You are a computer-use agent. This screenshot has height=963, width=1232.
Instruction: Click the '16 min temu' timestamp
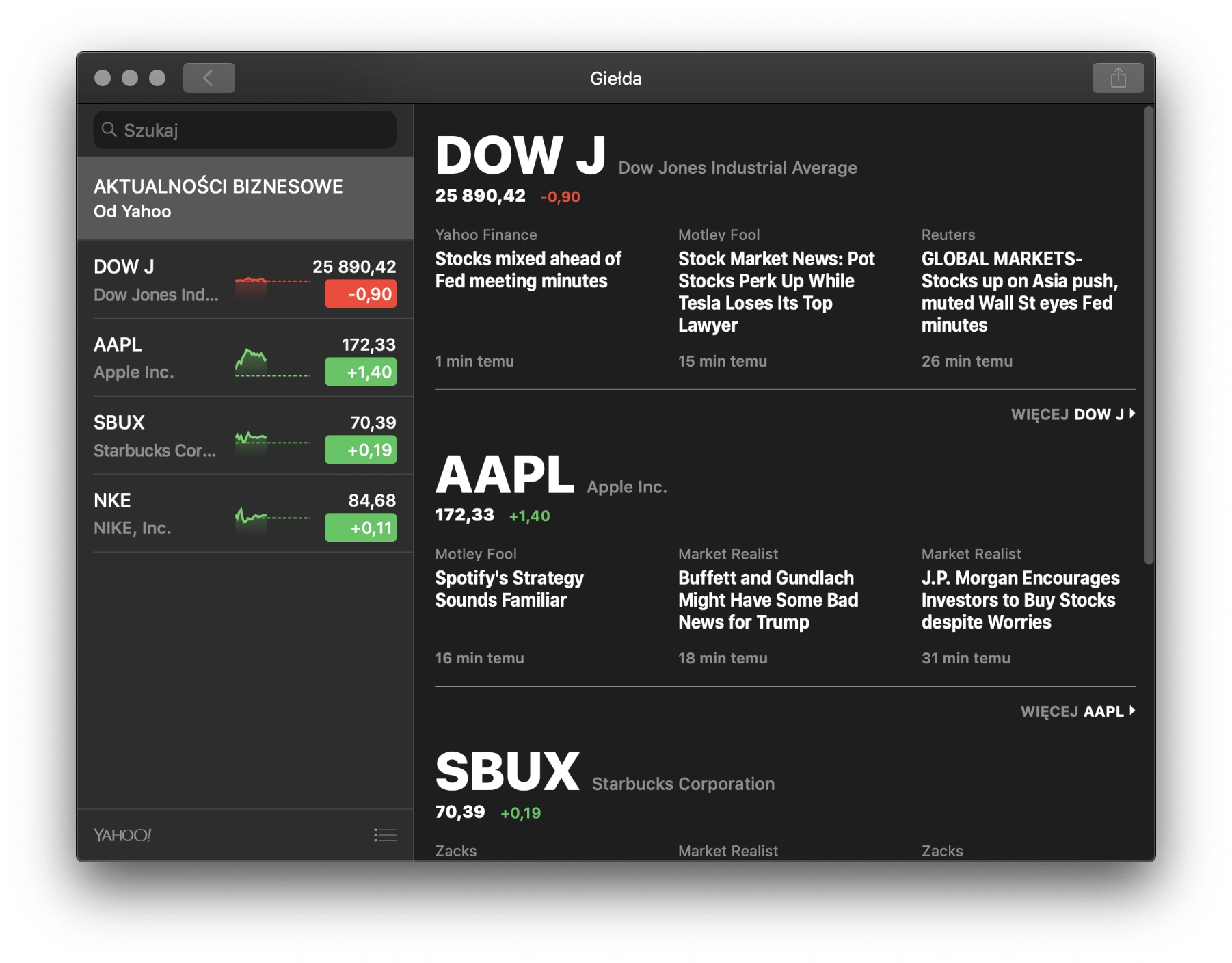click(479, 658)
